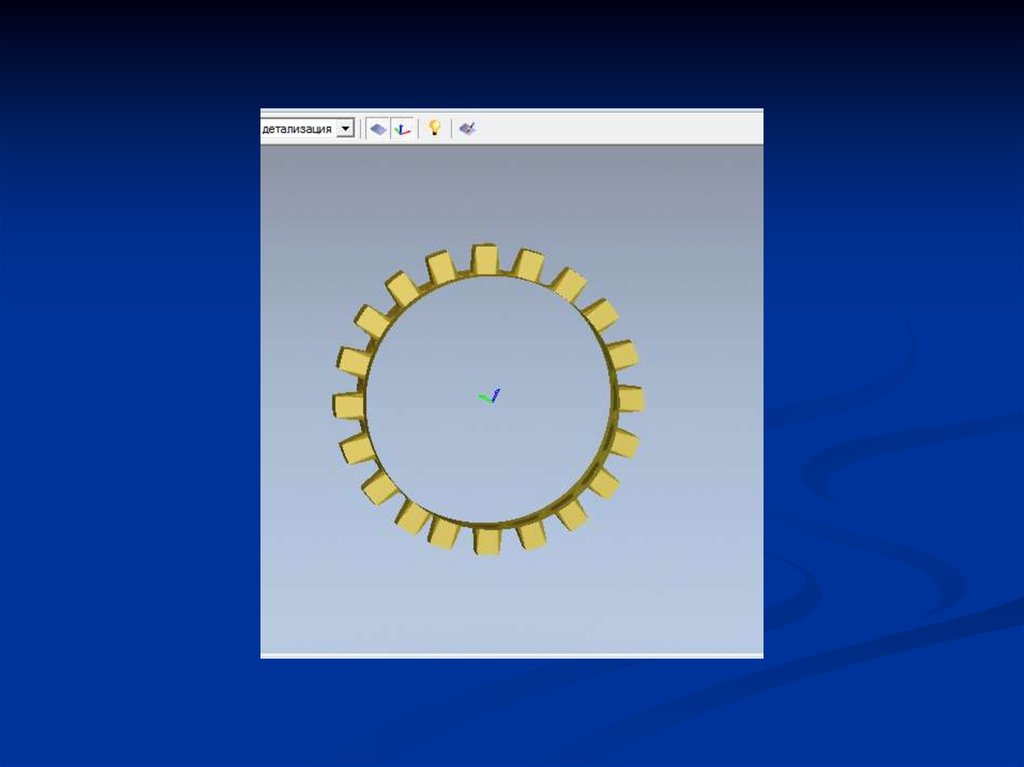Select the upper-left gear tooth at 10 o'clock
1024x767 pixels.
[372, 322]
